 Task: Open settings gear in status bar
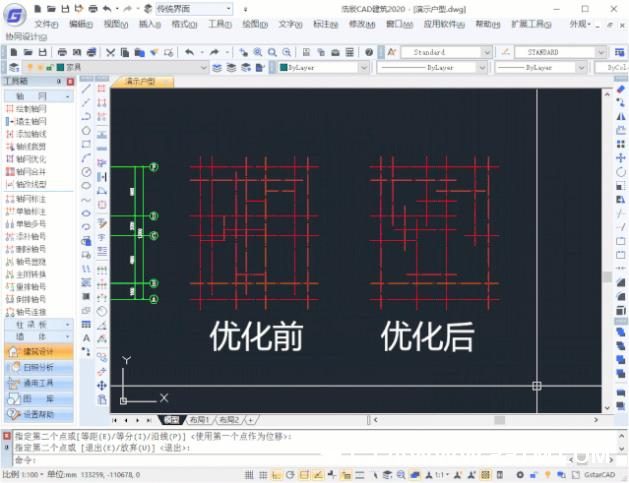click(x=519, y=475)
